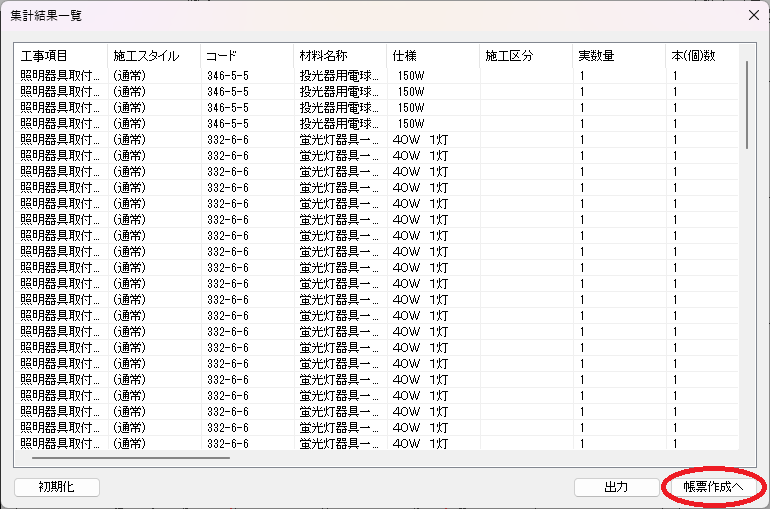This screenshot has width=770, height=509.
Task: Click the 施工区分 column header
Action: [526, 55]
